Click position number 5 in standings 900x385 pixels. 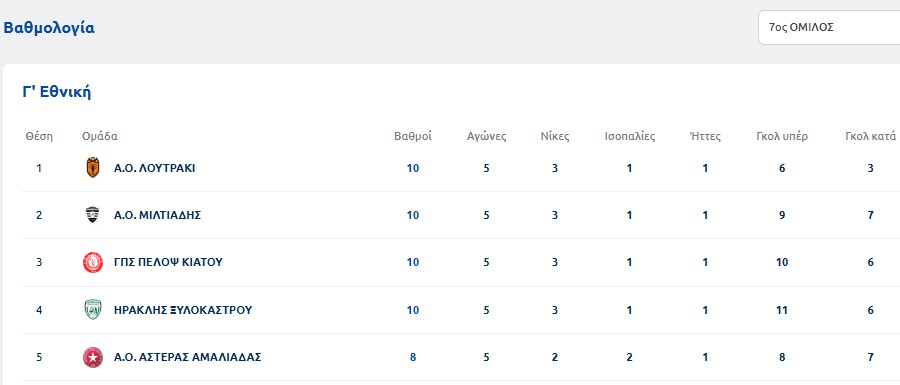(39, 357)
